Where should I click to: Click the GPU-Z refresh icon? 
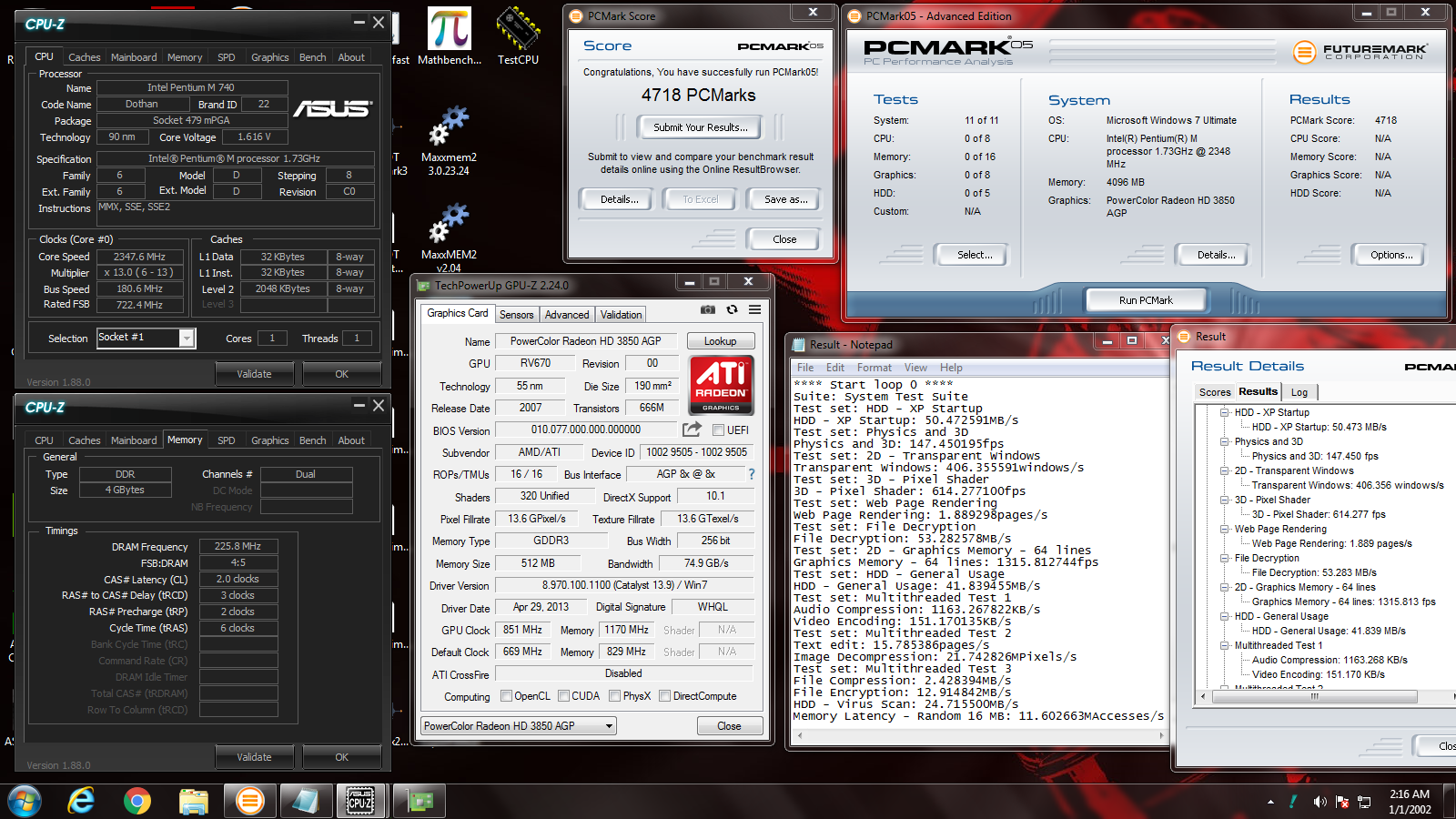point(732,310)
